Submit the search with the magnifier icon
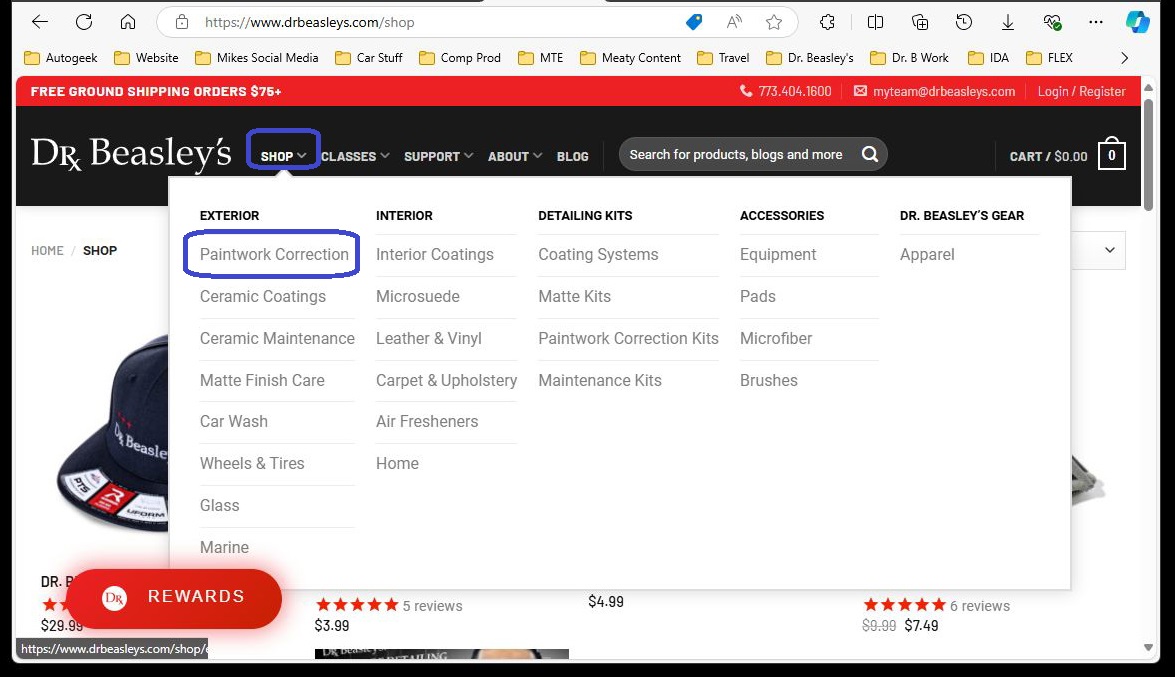The image size is (1175, 677). coord(869,154)
